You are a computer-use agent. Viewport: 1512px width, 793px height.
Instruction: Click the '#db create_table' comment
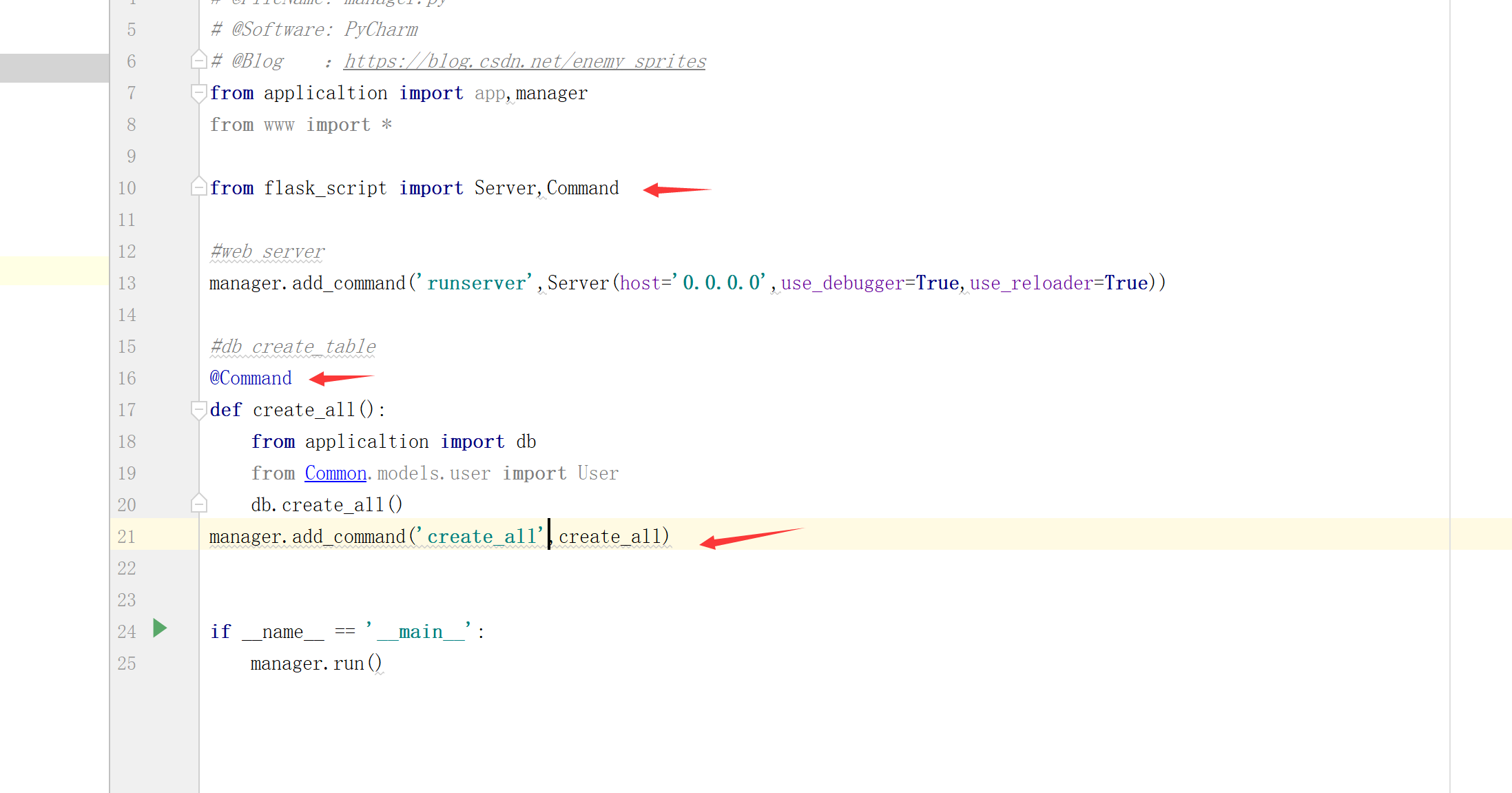(293, 347)
